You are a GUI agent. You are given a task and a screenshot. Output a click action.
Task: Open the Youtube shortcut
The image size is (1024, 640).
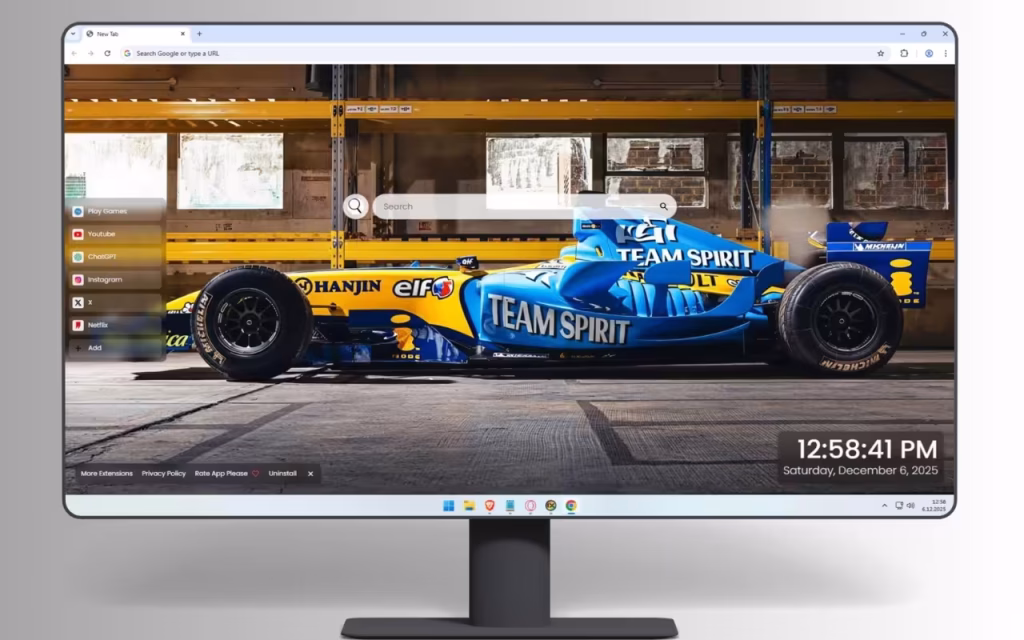115,234
